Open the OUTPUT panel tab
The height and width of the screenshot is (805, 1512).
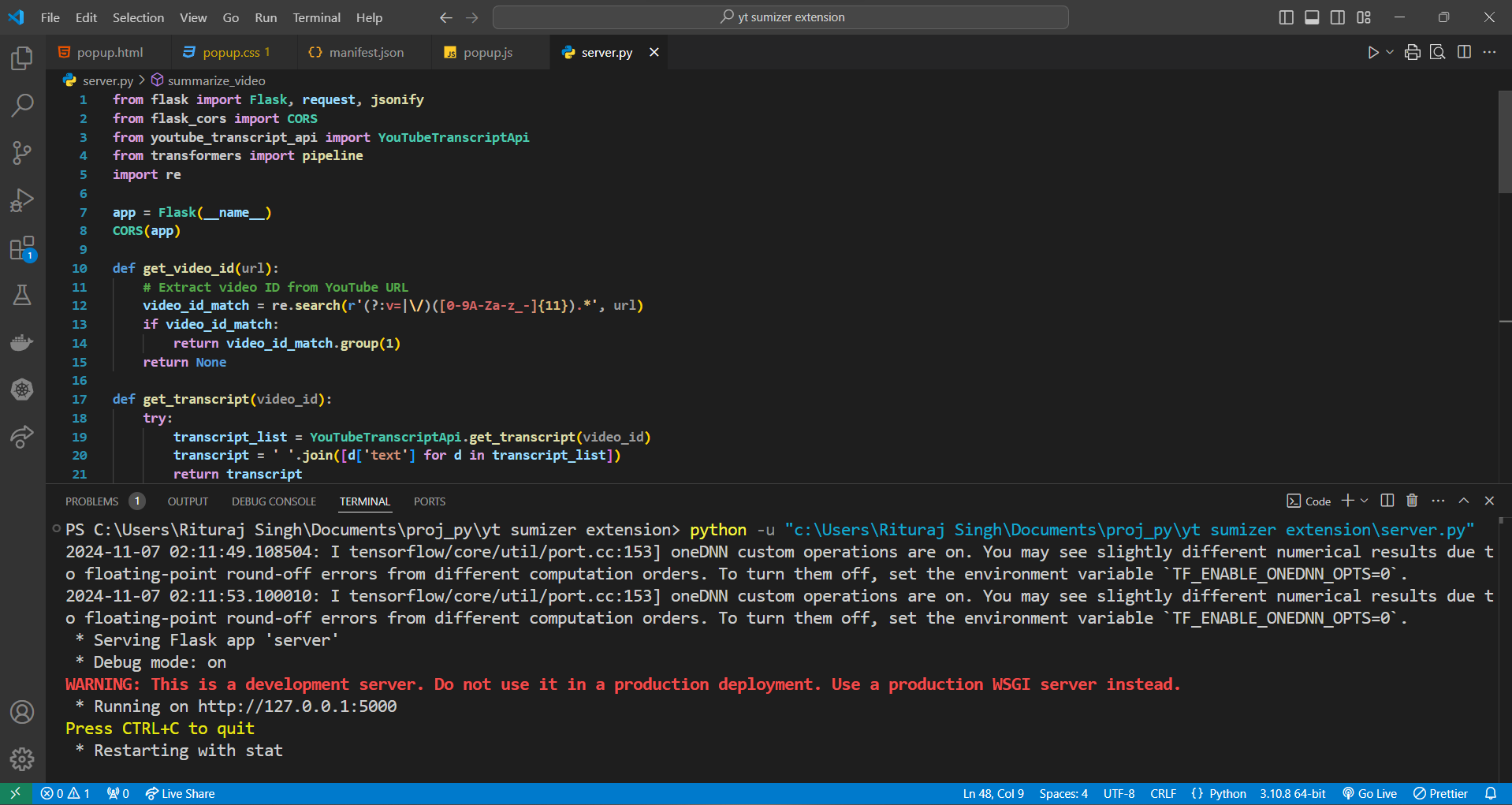click(188, 501)
